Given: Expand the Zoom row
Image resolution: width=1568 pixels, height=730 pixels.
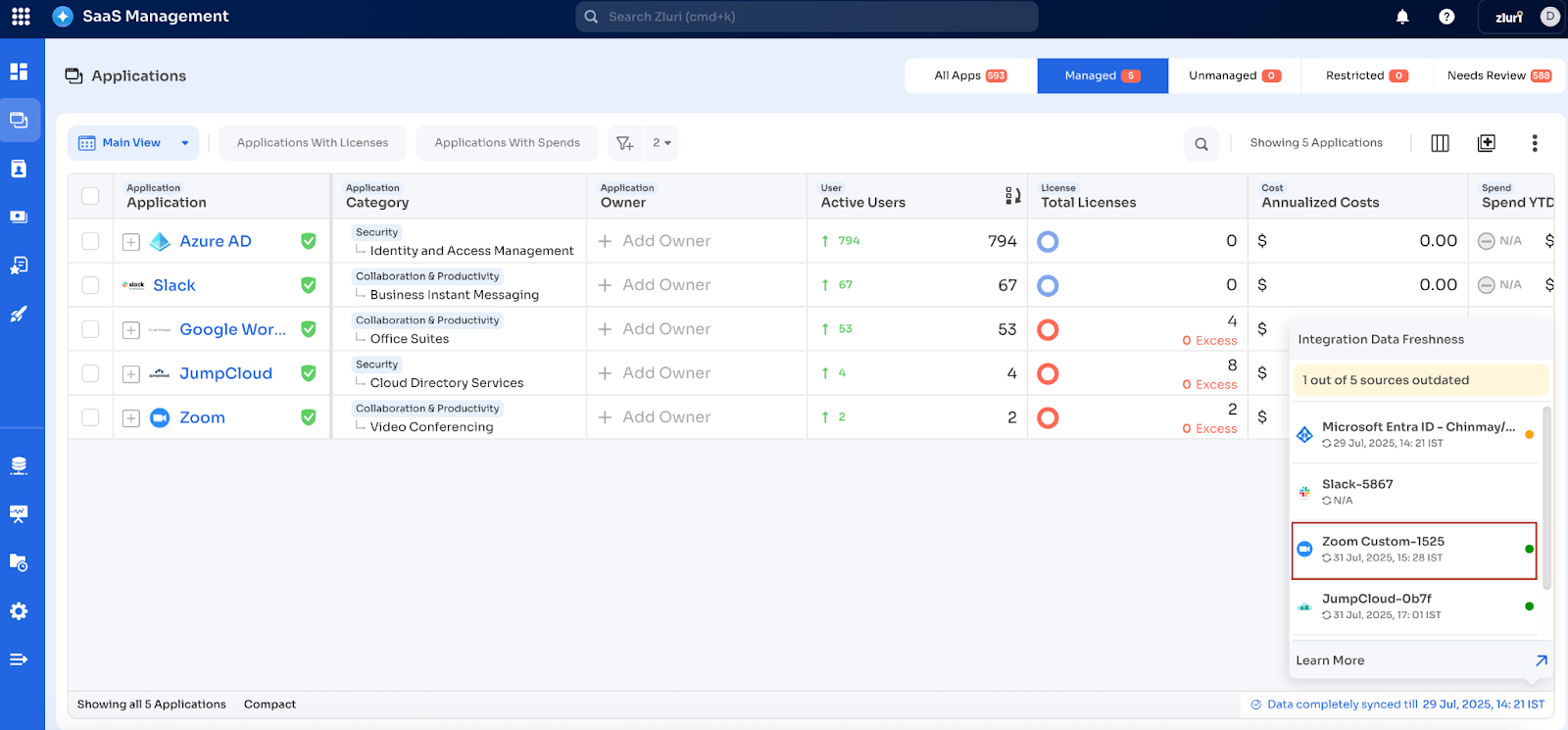Looking at the screenshot, I should tap(131, 418).
